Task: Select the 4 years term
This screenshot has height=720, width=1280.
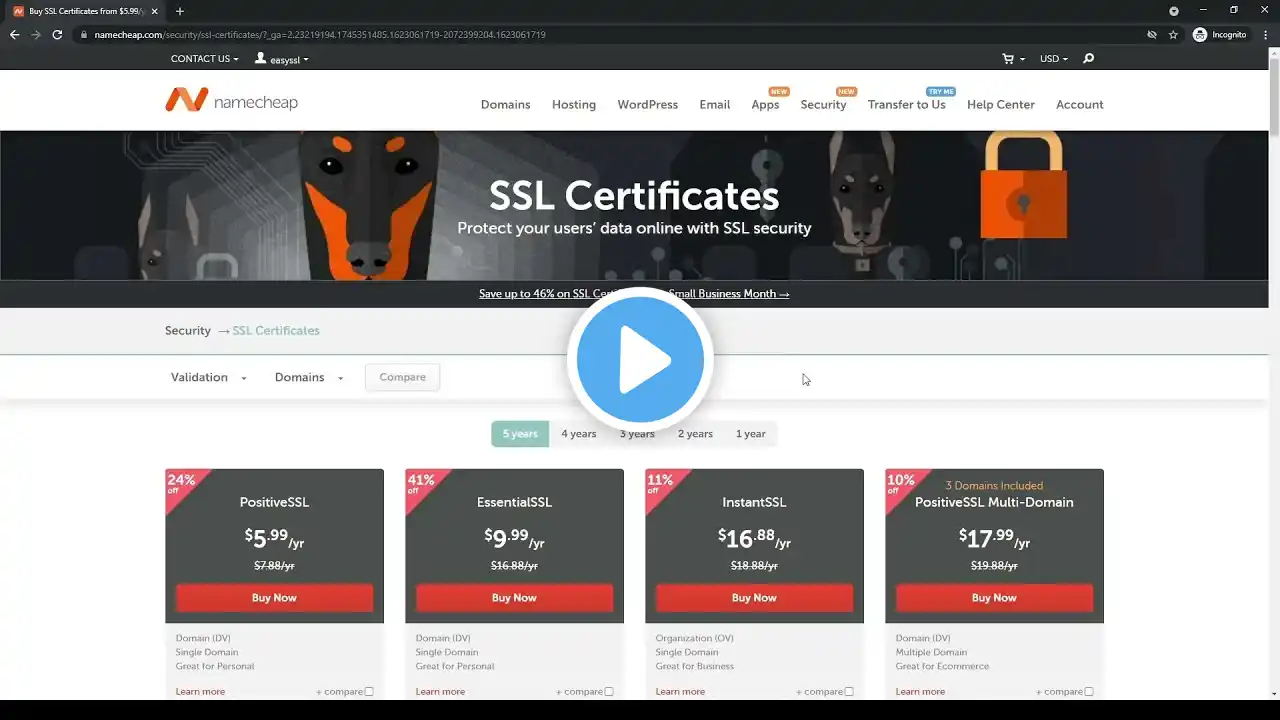Action: click(578, 434)
